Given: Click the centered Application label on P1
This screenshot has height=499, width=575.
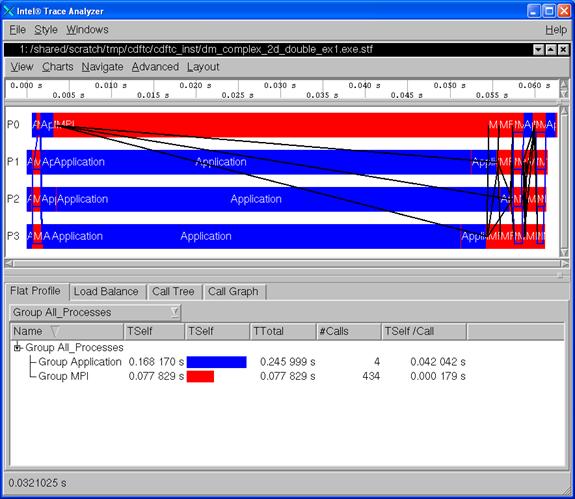Looking at the screenshot, I should tap(221, 162).
